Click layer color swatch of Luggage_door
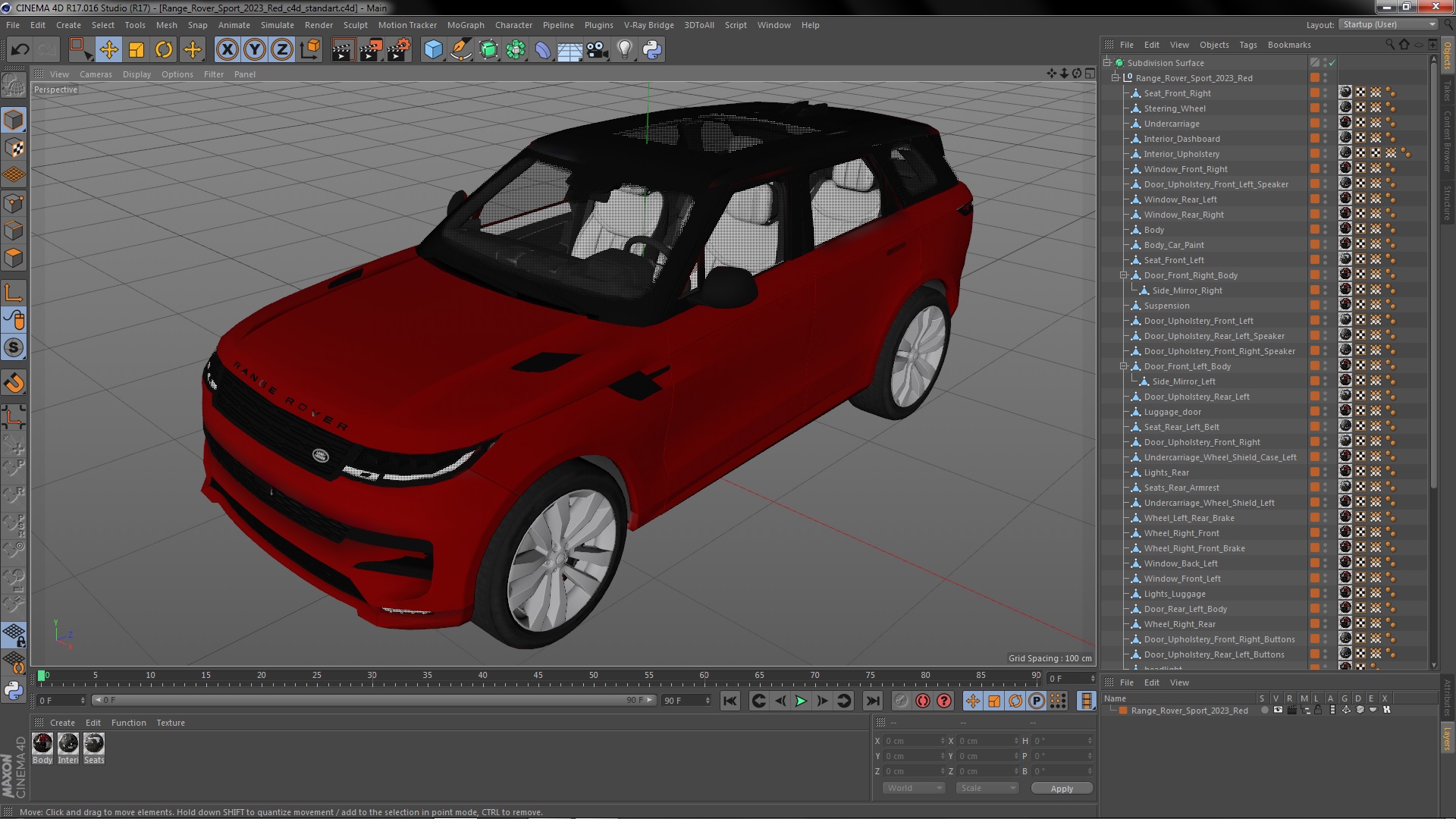This screenshot has height=819, width=1456. (x=1315, y=412)
